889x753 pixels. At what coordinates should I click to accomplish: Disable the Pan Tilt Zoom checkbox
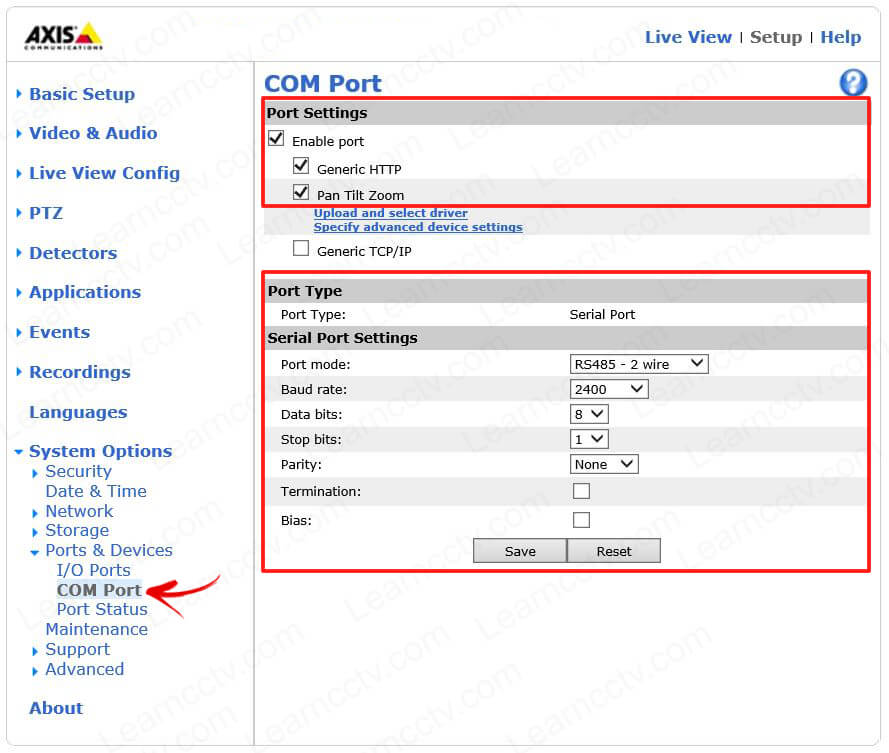301,192
